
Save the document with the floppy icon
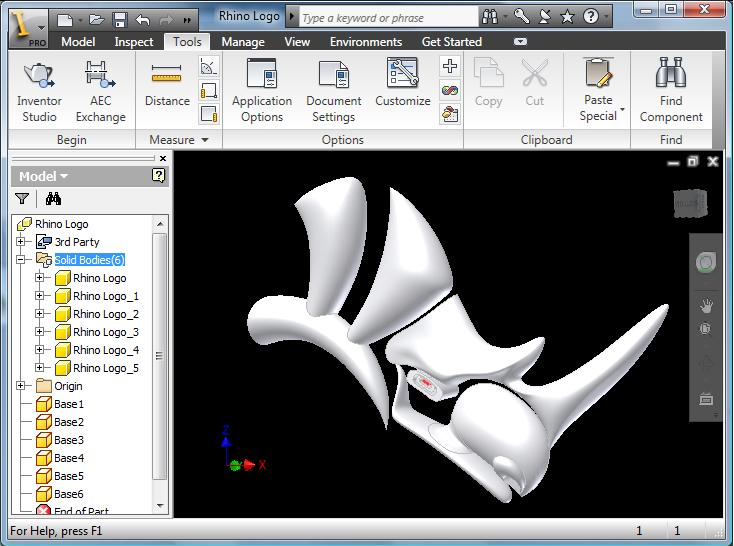point(120,20)
